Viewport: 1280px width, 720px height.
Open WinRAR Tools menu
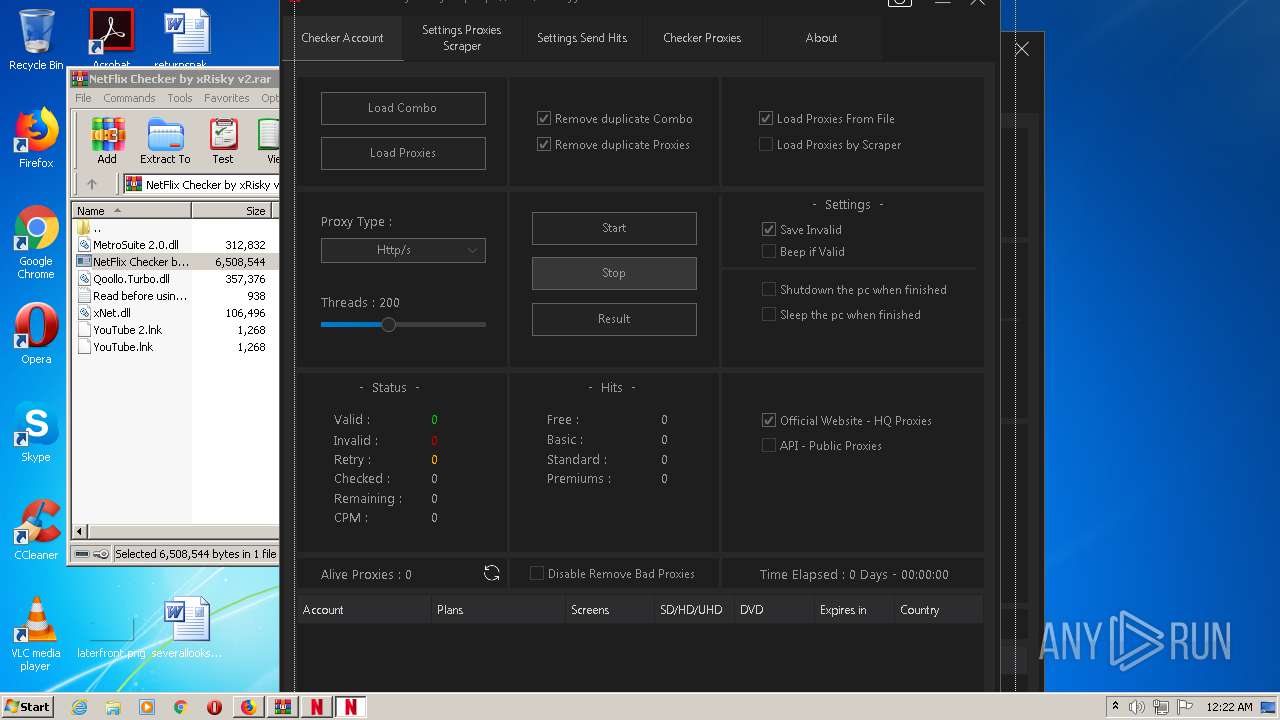pyautogui.click(x=180, y=98)
